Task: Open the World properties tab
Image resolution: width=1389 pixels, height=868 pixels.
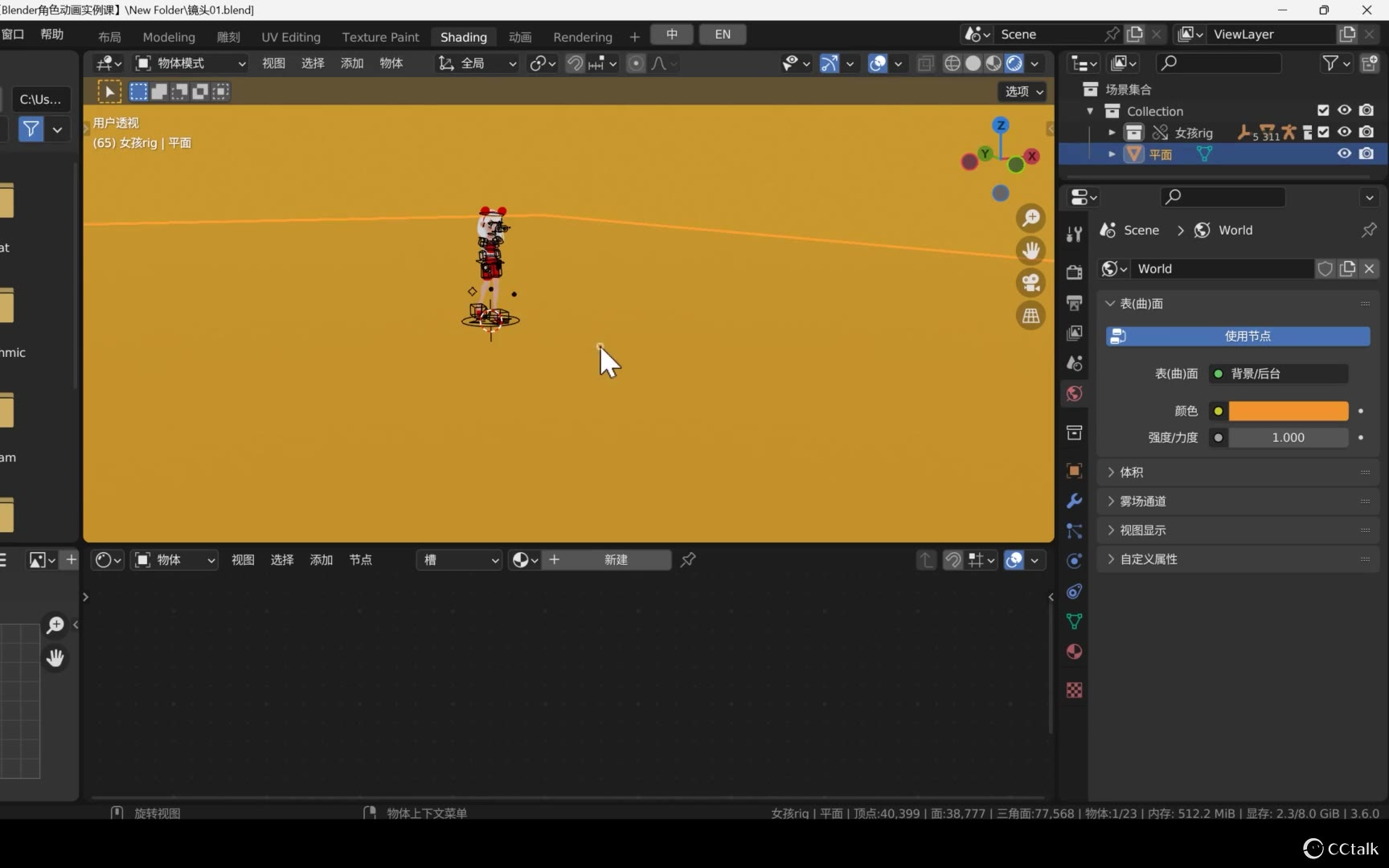Action: point(1074,393)
